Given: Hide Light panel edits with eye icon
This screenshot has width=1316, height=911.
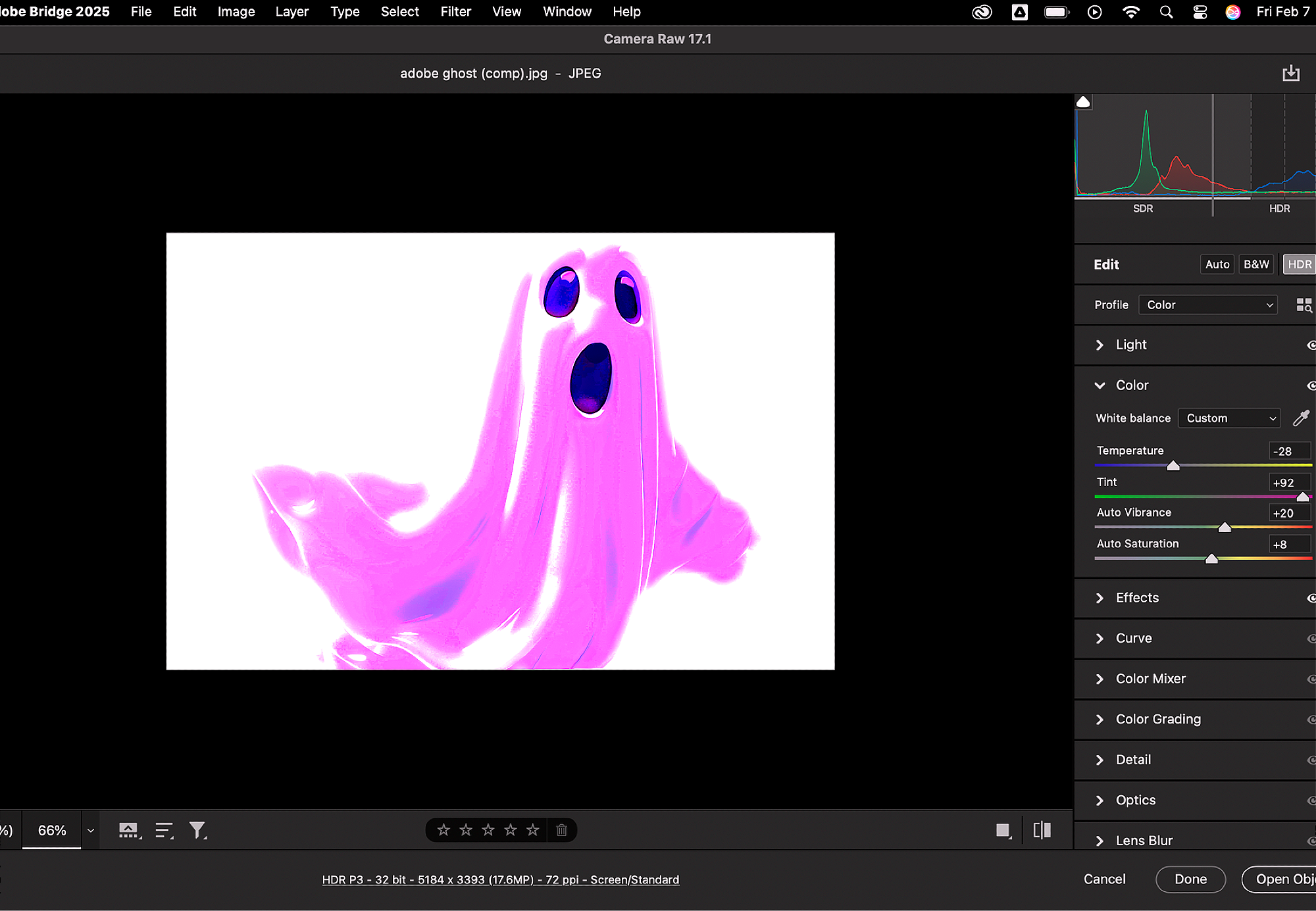Looking at the screenshot, I should [1311, 345].
